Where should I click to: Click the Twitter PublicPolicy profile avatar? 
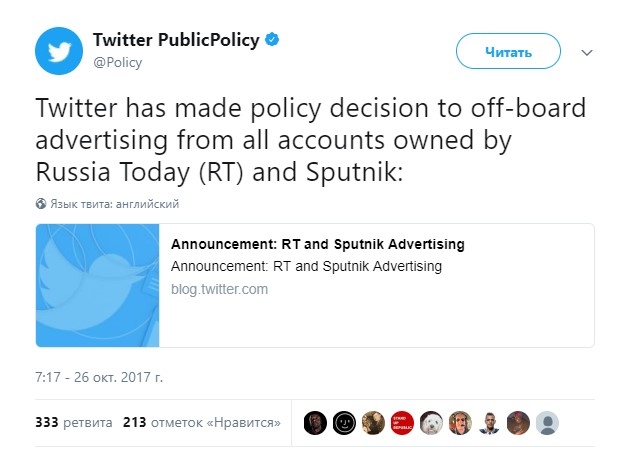(59, 50)
